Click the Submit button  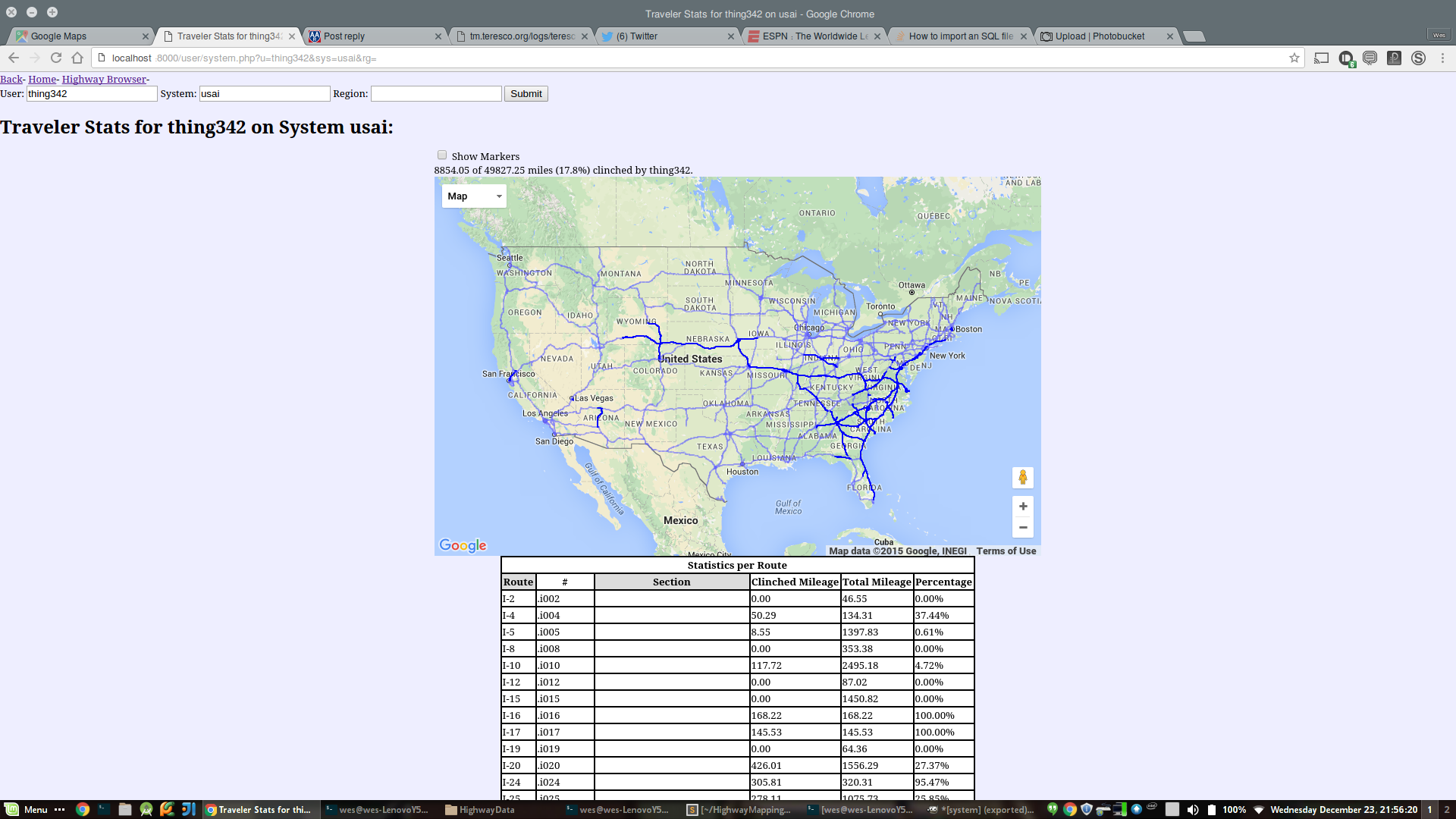(526, 93)
